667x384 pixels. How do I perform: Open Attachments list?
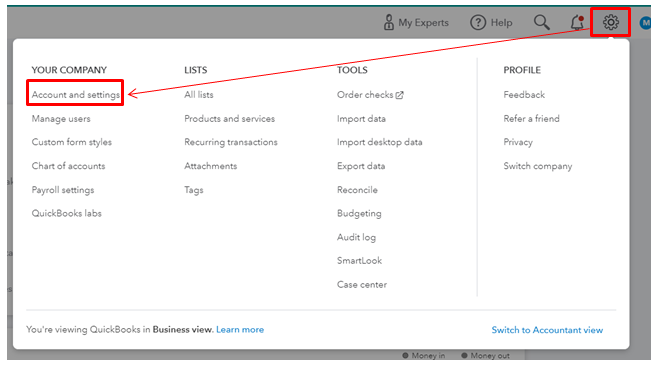pyautogui.click(x=211, y=166)
